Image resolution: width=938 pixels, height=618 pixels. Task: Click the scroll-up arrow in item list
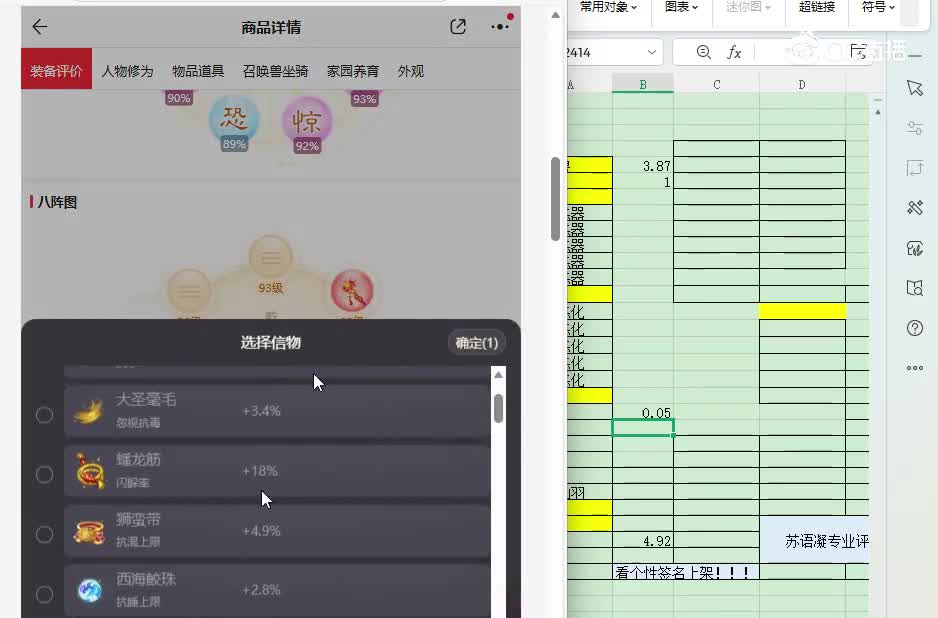(x=498, y=375)
